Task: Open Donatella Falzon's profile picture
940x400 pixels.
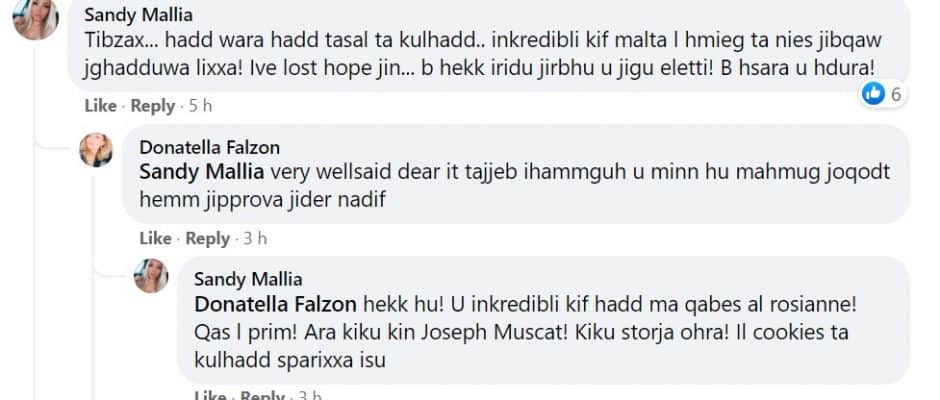Action: (x=96, y=150)
